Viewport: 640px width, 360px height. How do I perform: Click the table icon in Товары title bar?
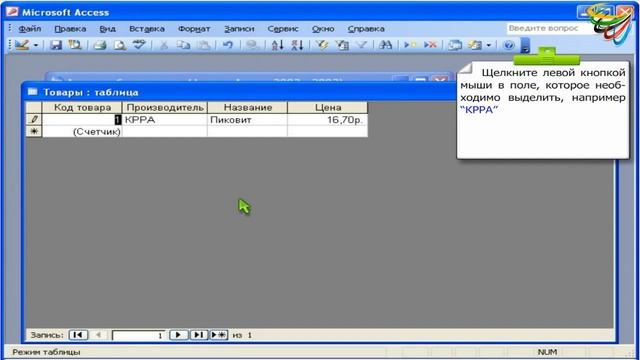33,92
